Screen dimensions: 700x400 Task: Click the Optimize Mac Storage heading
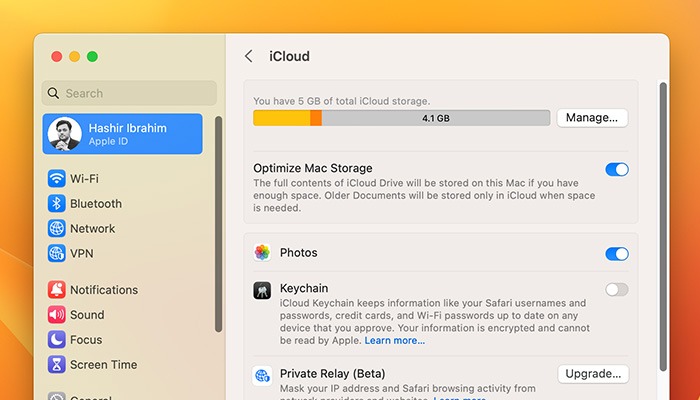tap(313, 168)
